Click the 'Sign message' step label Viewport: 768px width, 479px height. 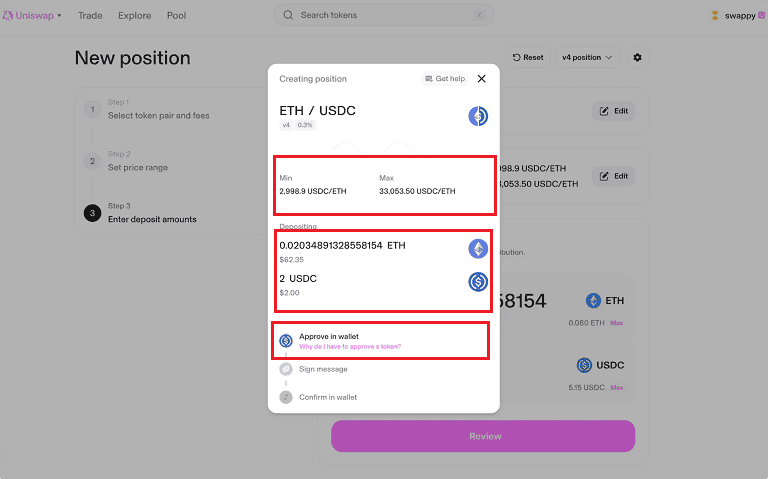323,369
